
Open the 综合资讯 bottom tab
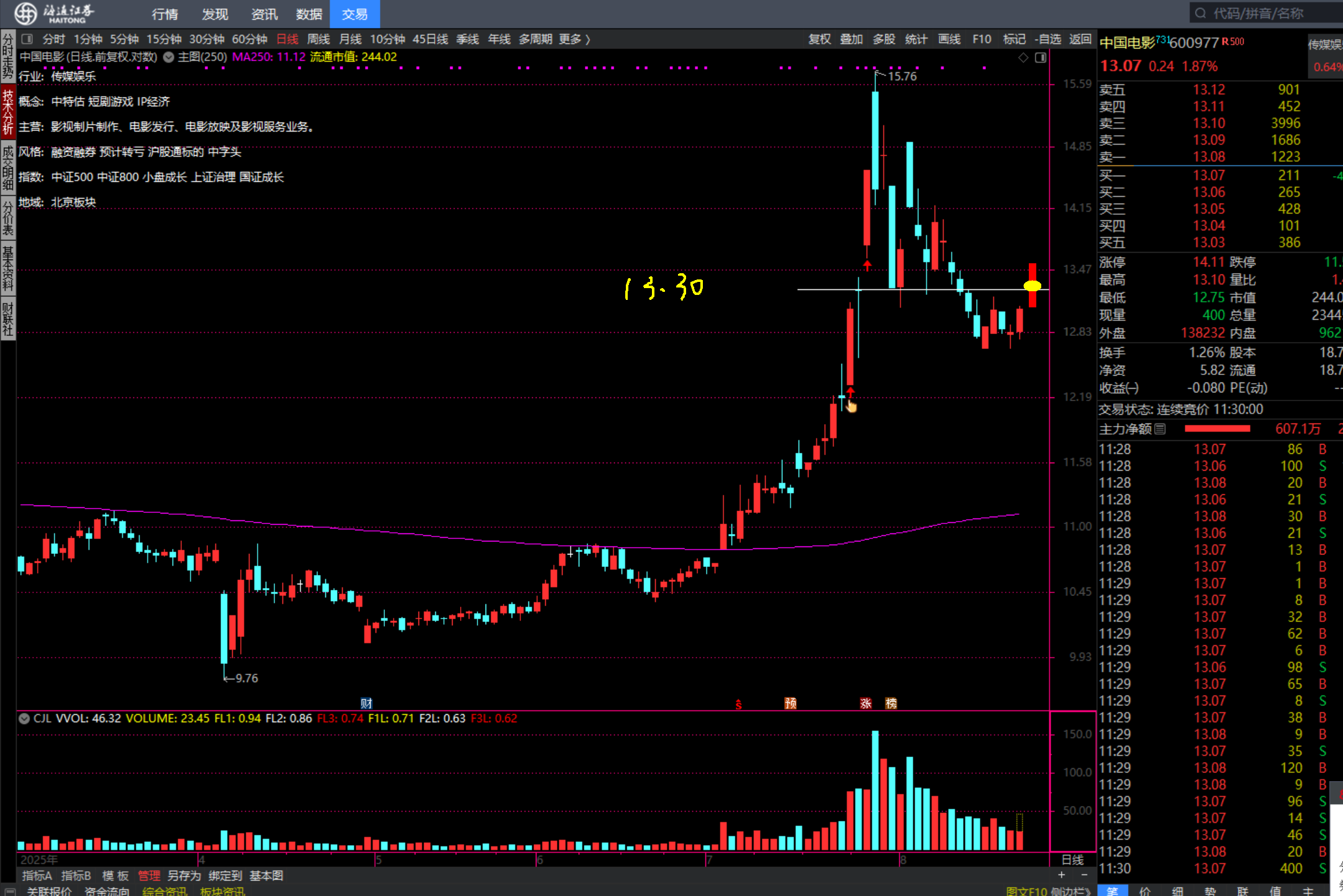(x=165, y=892)
